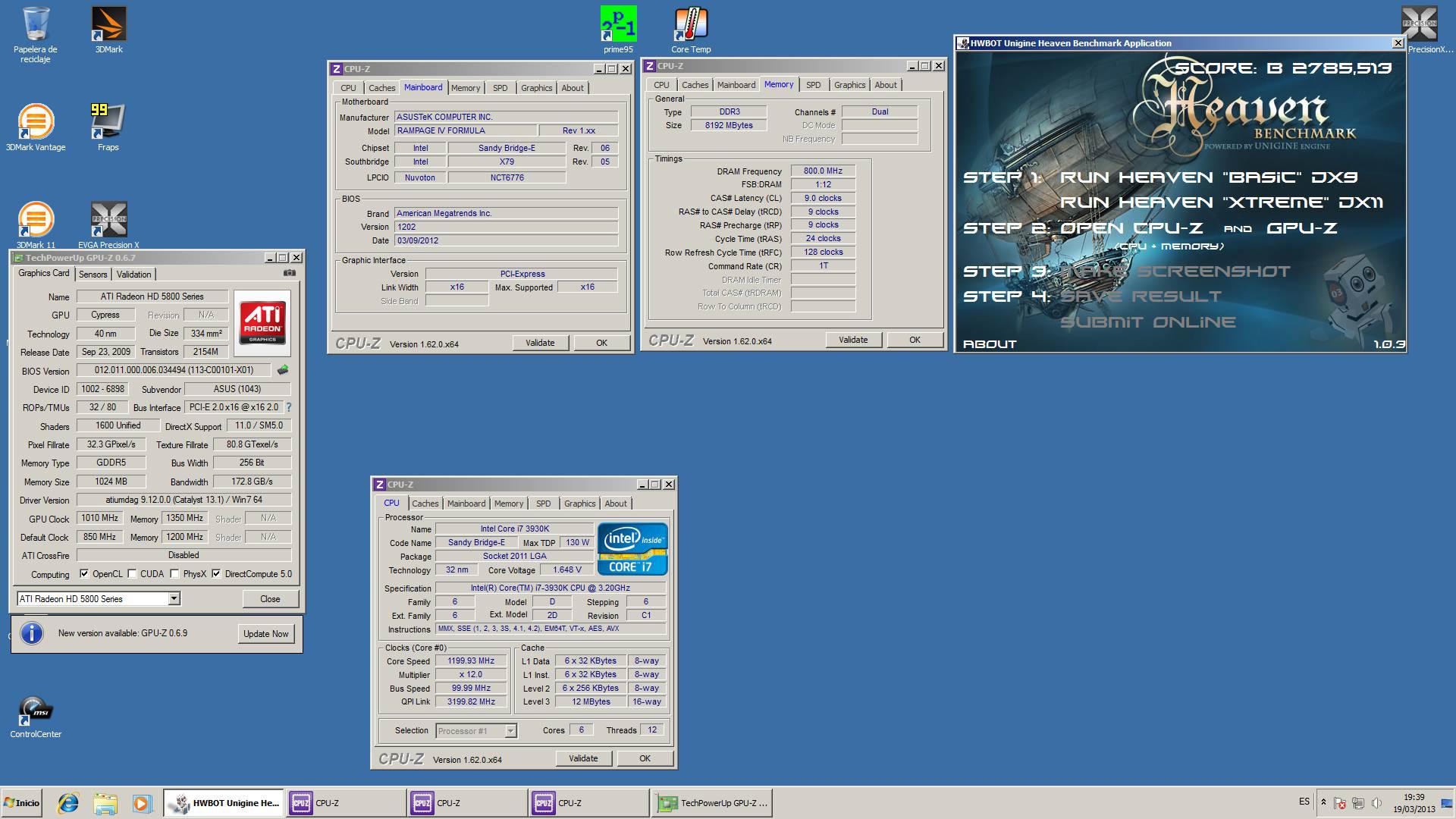Switch to Sensors tab in GPU-Z
Screen dimensions: 1456x819
(x=93, y=275)
